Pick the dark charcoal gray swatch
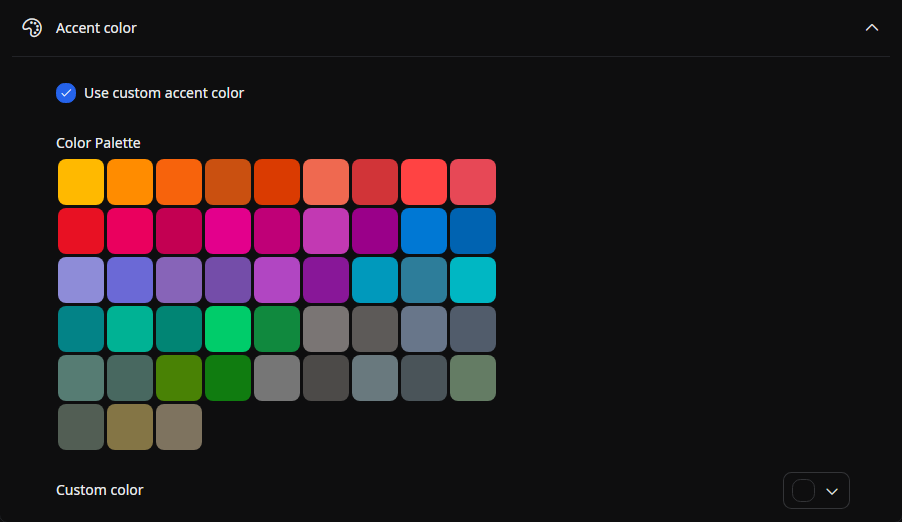This screenshot has height=522, width=902. click(326, 378)
